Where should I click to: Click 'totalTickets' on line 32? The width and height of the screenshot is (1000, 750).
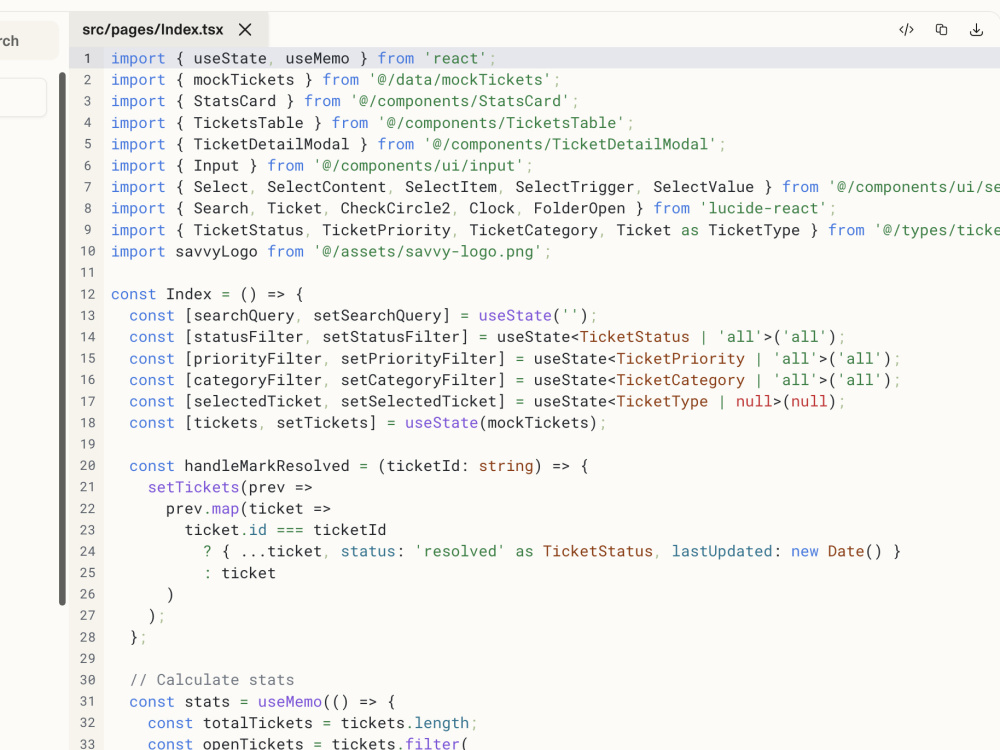(258, 723)
